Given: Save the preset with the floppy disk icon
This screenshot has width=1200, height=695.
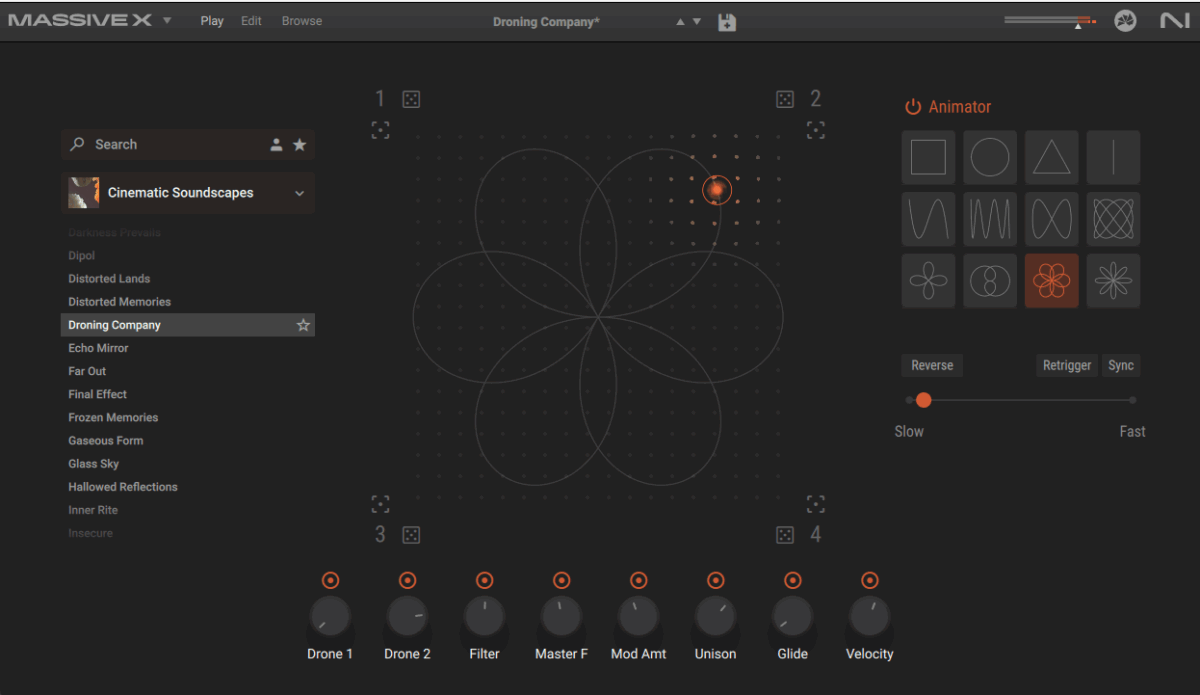Looking at the screenshot, I should pyautogui.click(x=727, y=21).
